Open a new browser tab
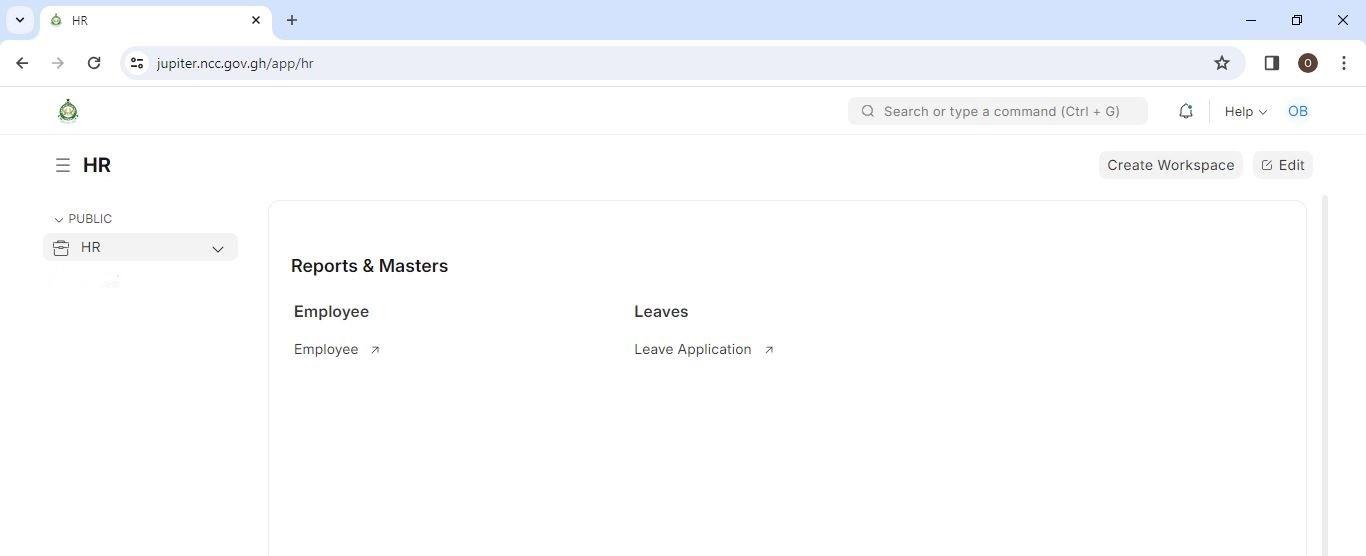The height and width of the screenshot is (556, 1366). tap(291, 20)
